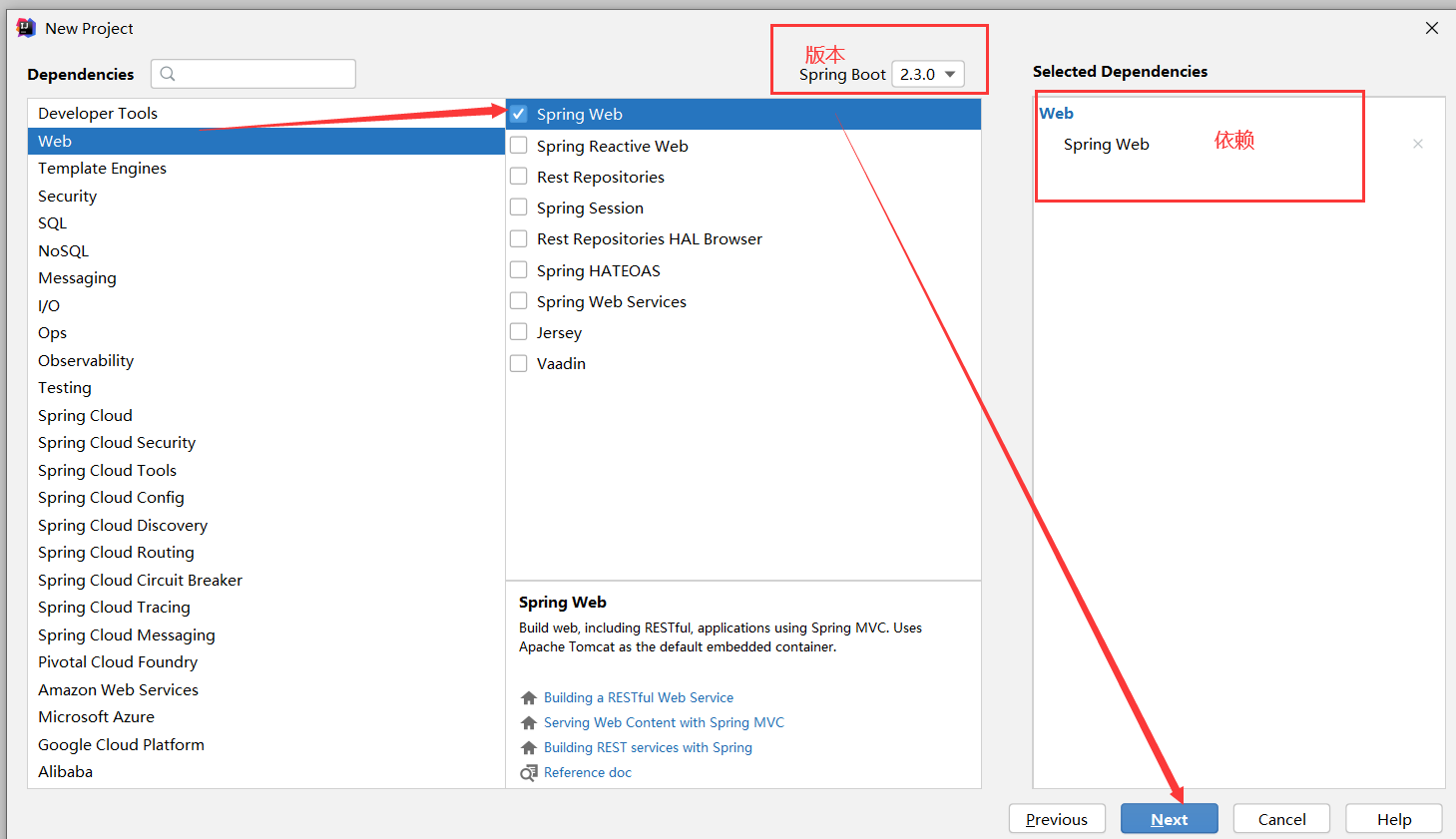Select the Developer Tools category
1456x839 pixels.
(266, 114)
